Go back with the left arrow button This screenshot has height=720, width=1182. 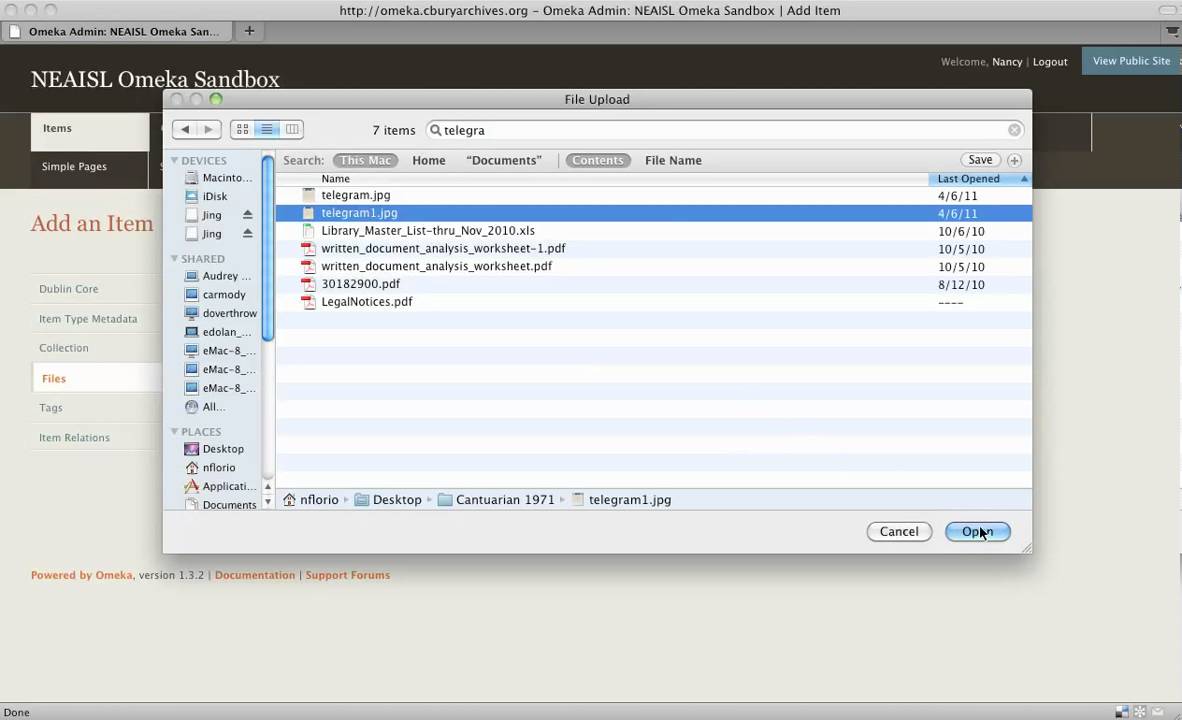tap(185, 130)
